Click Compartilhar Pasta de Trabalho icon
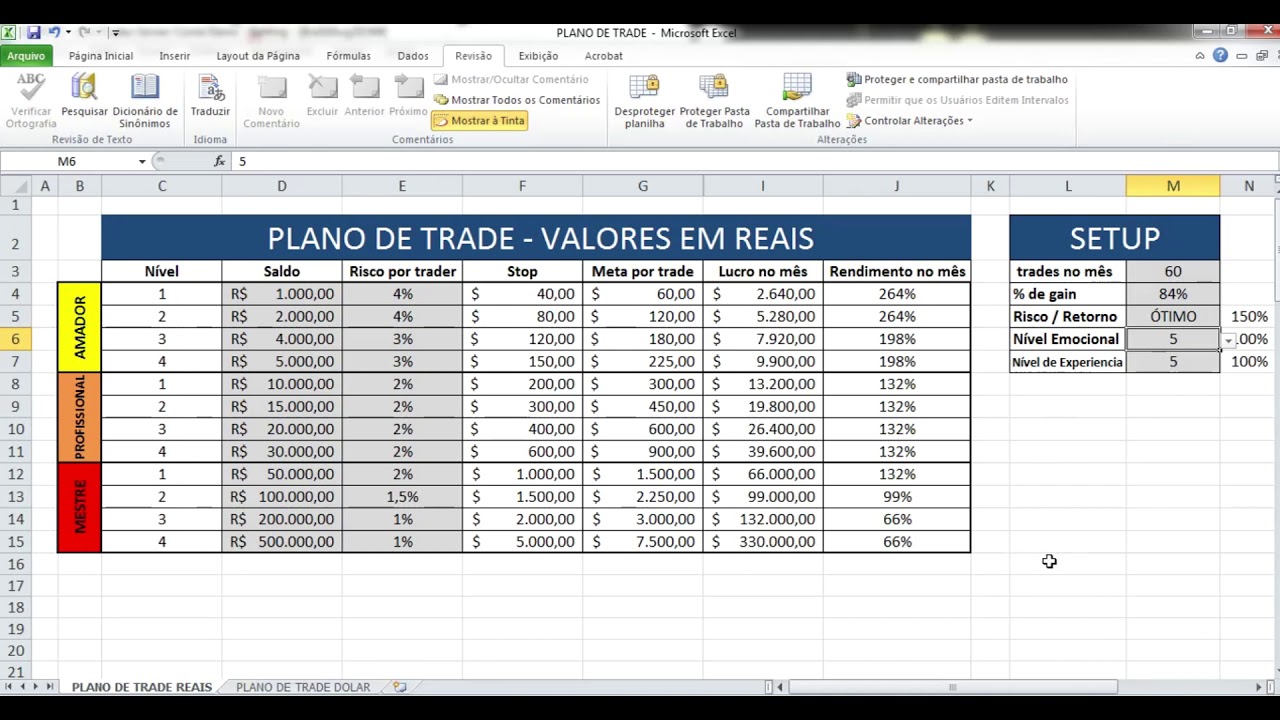 click(x=797, y=101)
